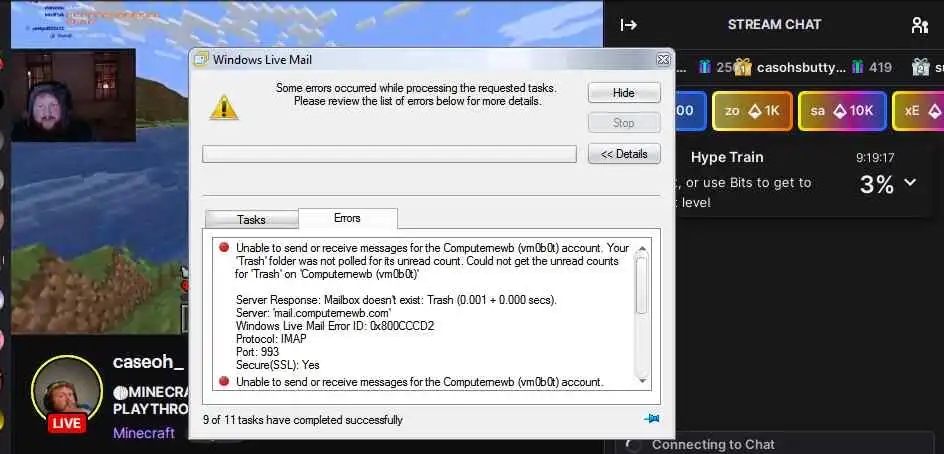Click the error list scroll down arrow
Viewport: 944px width, 454px height.
click(x=642, y=381)
